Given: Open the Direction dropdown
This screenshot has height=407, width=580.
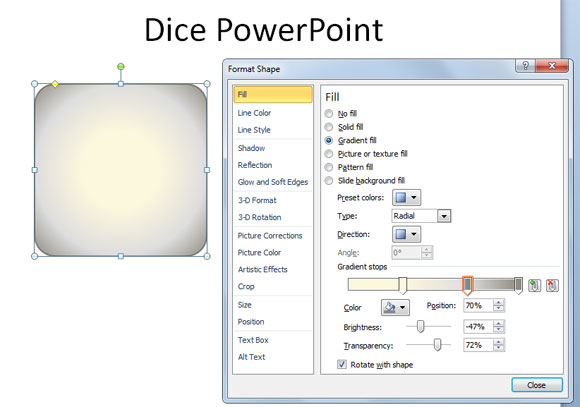Looking at the screenshot, I should coord(406,234).
